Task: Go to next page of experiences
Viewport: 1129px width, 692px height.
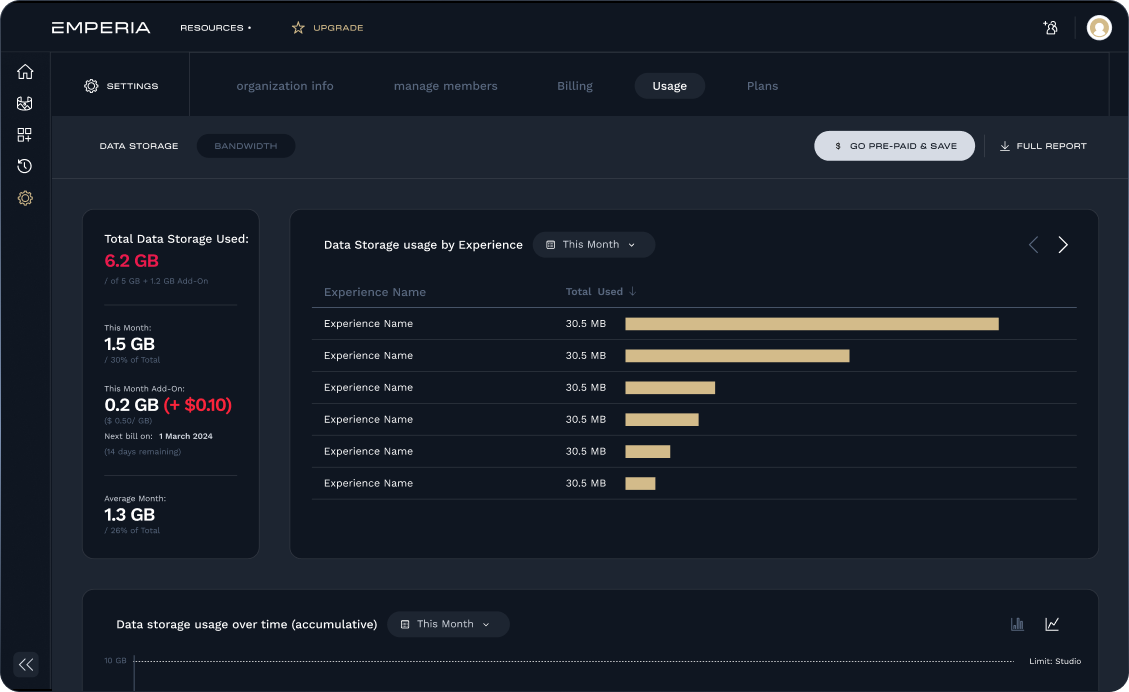Action: tap(1063, 245)
